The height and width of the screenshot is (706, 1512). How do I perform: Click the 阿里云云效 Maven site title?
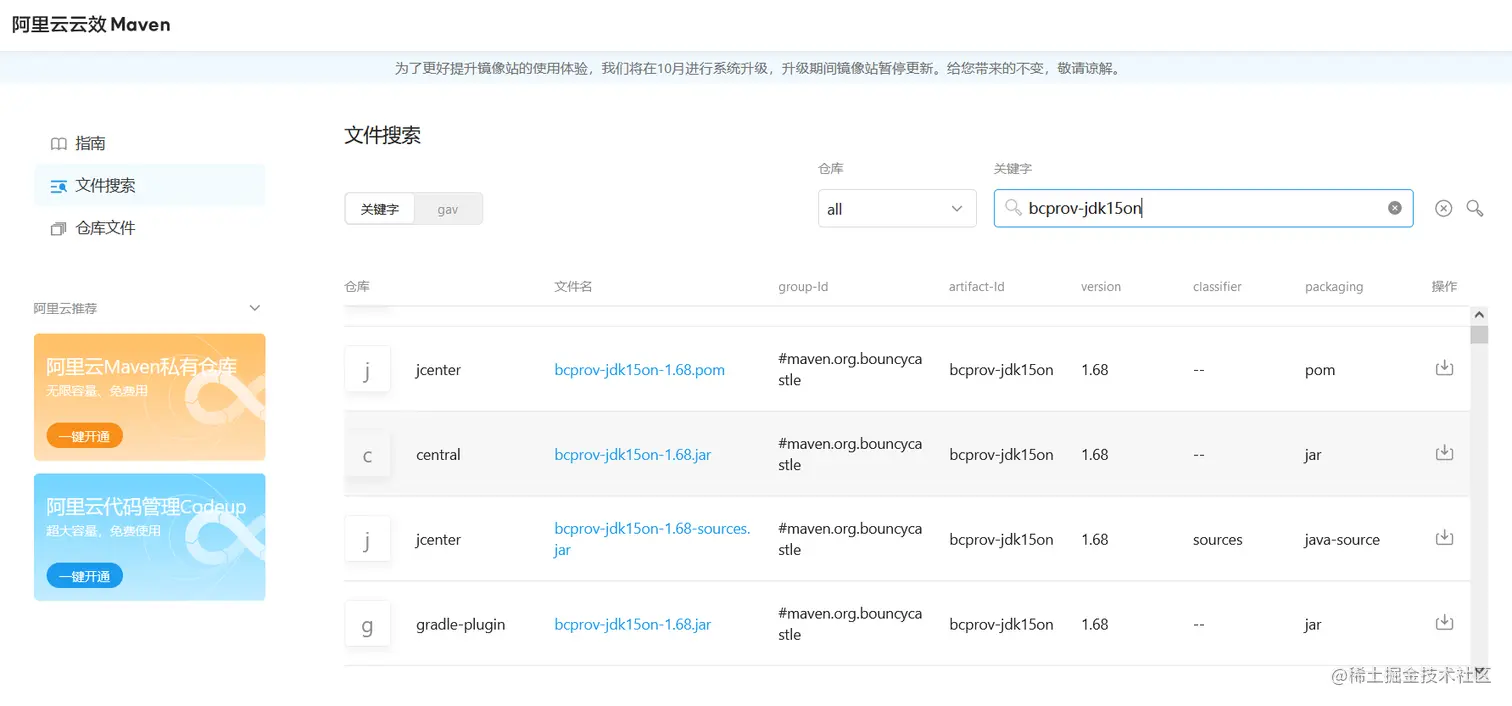click(91, 25)
